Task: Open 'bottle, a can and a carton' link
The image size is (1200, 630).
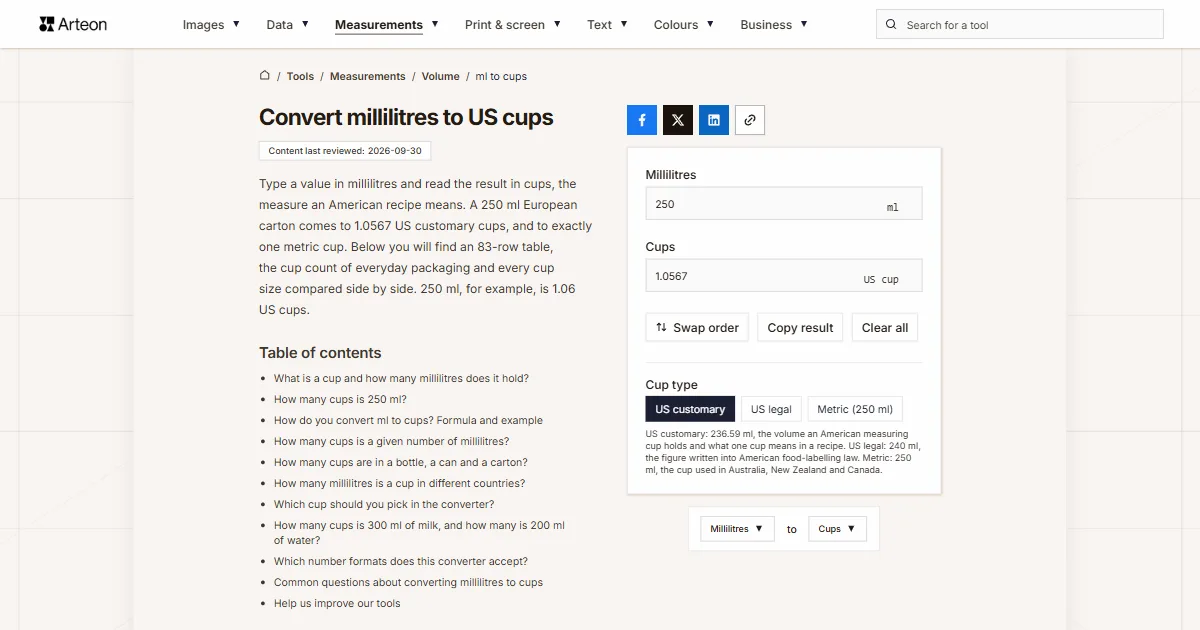Action: click(x=401, y=462)
